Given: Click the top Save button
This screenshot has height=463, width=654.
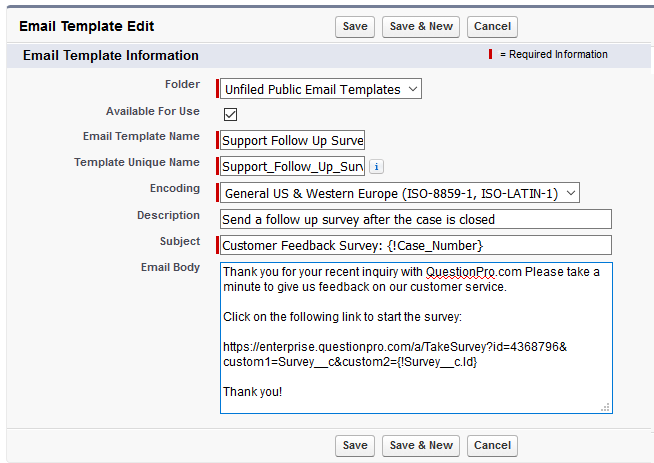Looking at the screenshot, I should [x=355, y=27].
